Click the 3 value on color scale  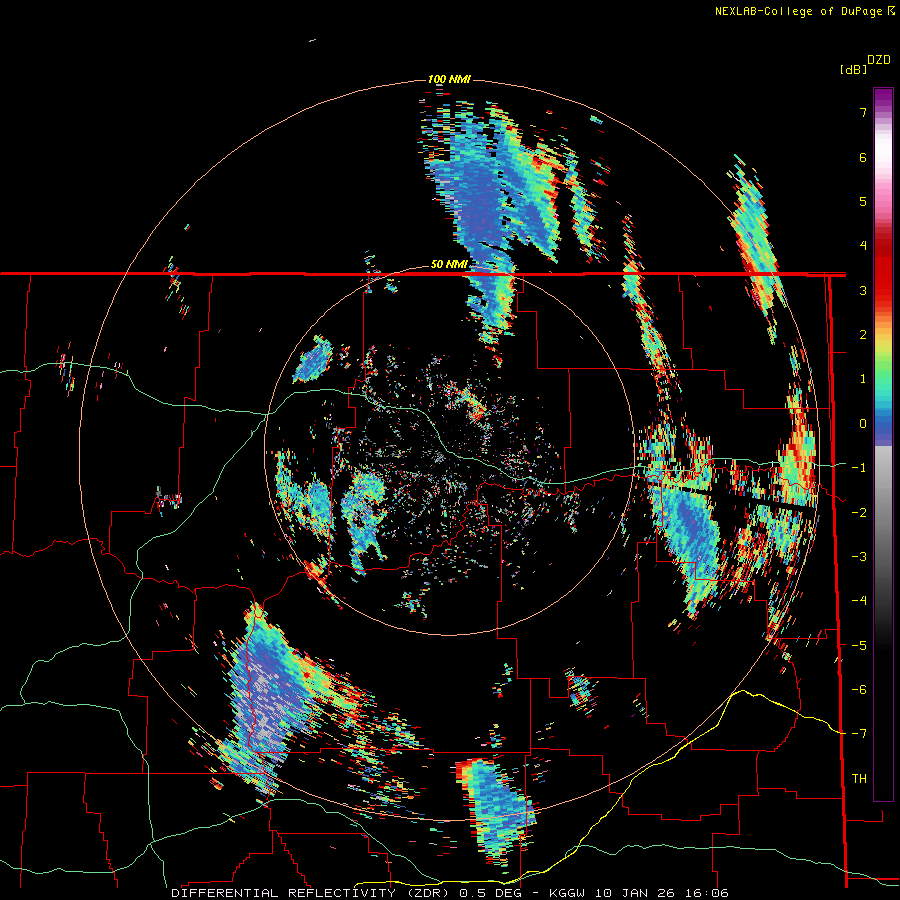863,290
